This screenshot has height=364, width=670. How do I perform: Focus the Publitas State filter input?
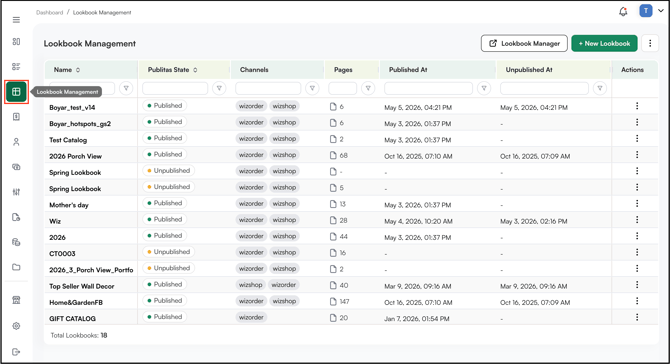175,88
